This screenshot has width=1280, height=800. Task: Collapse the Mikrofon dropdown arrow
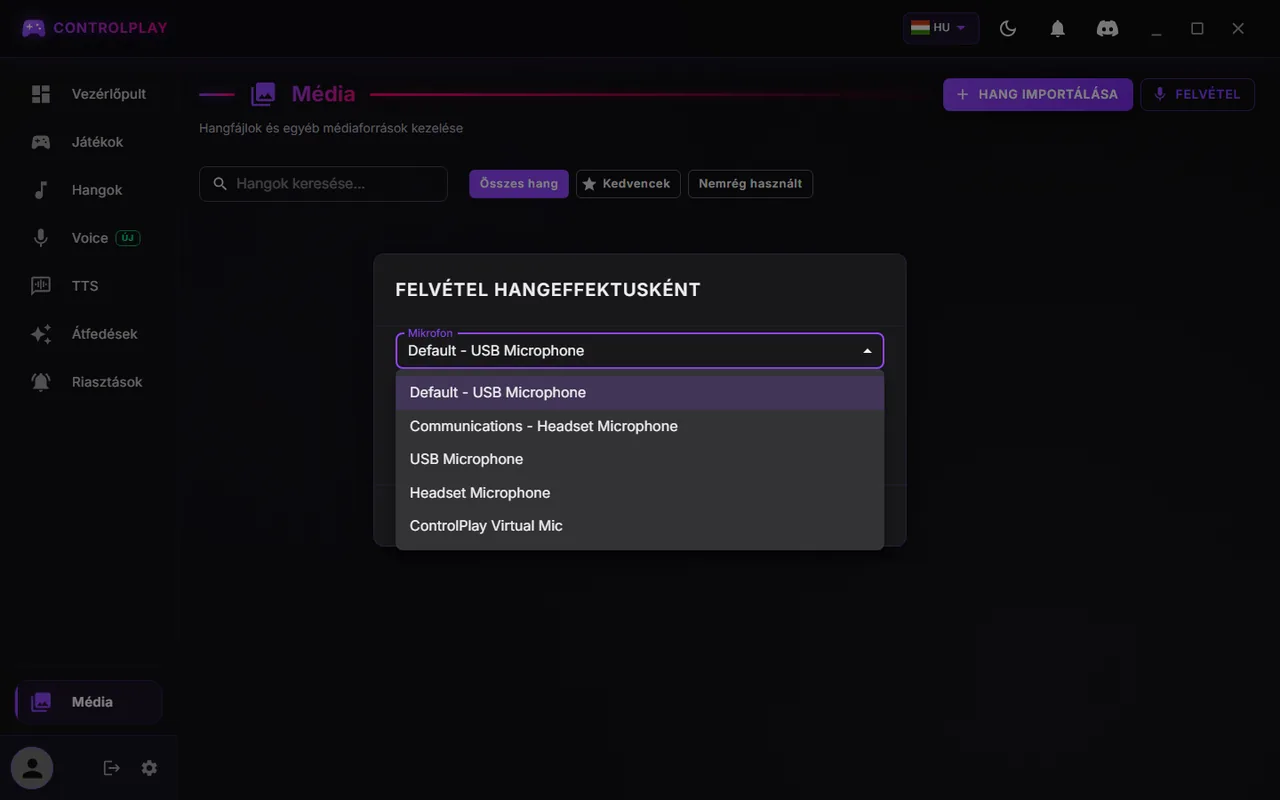[867, 351]
